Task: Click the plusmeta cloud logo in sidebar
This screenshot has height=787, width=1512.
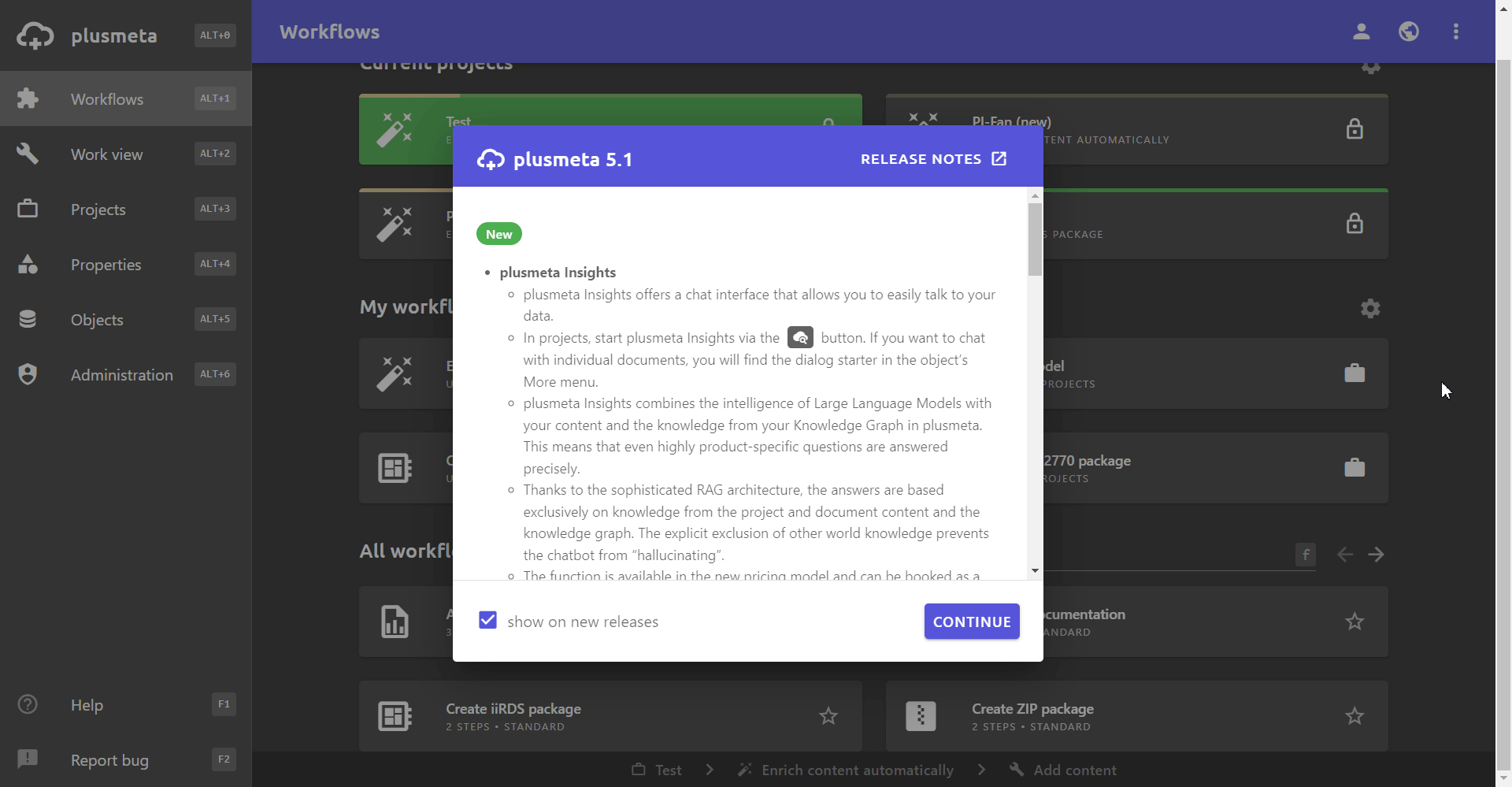Action: (35, 35)
